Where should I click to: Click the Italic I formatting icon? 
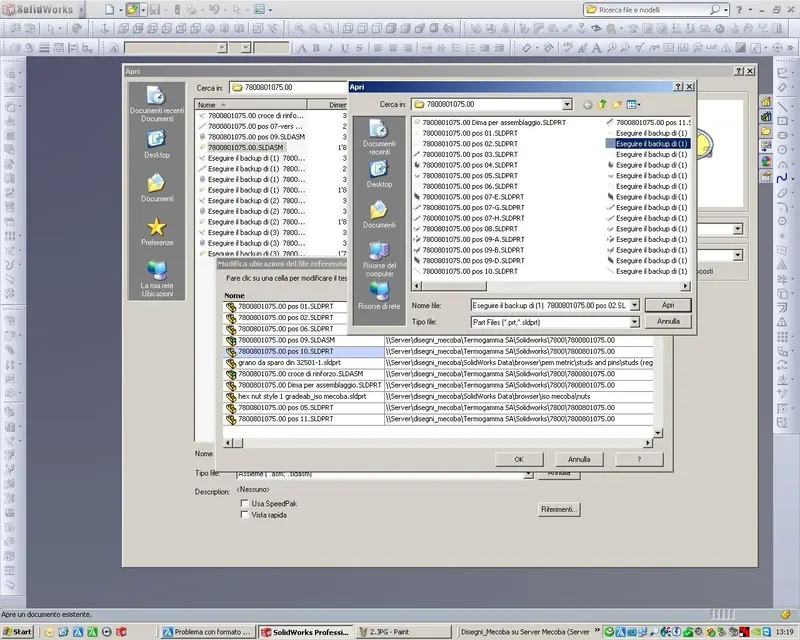pyautogui.click(x=331, y=48)
